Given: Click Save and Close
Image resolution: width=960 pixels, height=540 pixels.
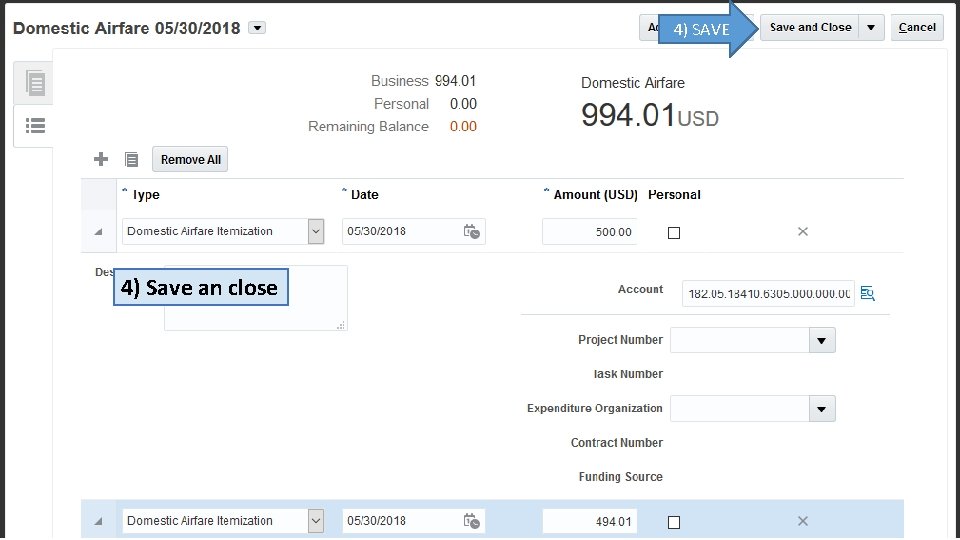Looking at the screenshot, I should pos(810,28).
